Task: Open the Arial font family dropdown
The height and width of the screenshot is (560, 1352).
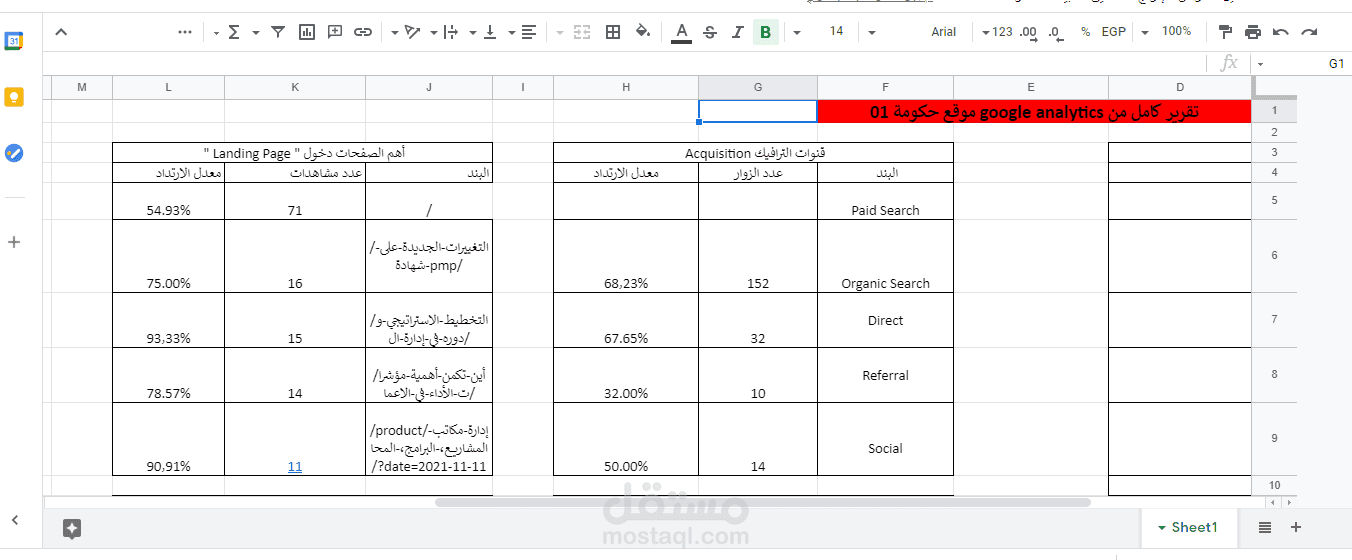Action: tap(872, 32)
